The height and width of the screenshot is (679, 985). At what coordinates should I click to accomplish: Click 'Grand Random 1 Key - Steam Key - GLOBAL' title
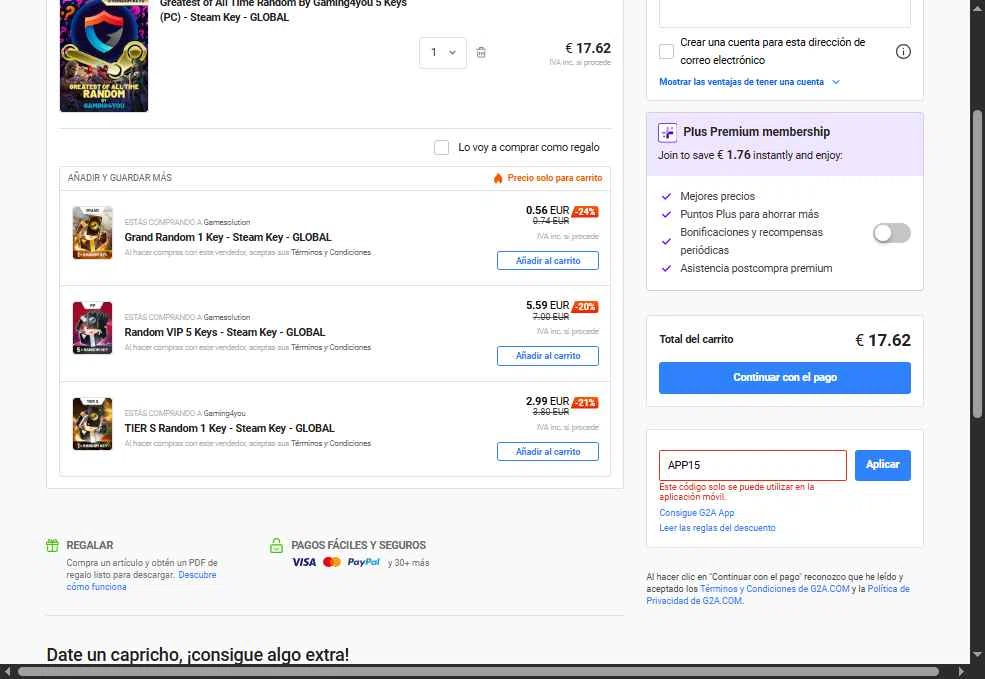228,237
